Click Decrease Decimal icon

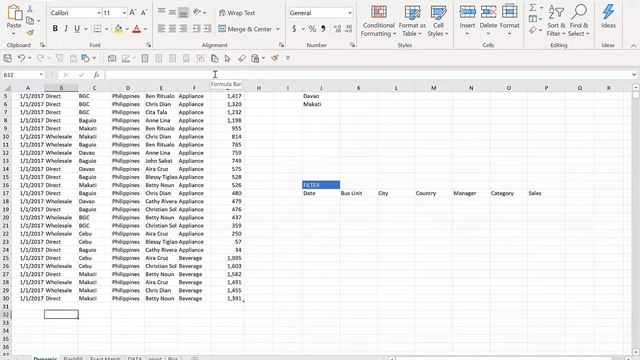(348, 29)
